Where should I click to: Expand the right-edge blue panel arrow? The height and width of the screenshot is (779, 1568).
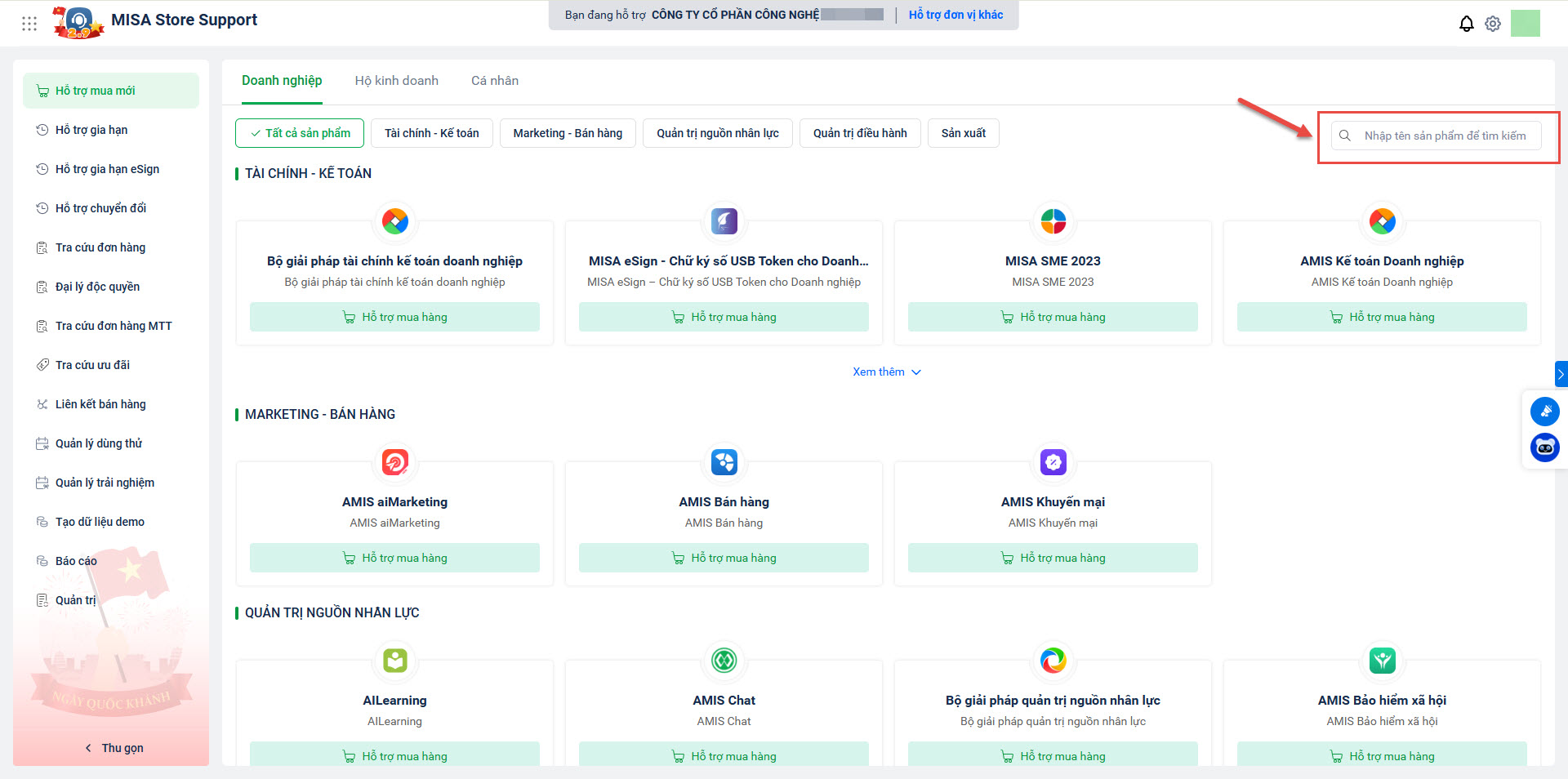tap(1560, 374)
